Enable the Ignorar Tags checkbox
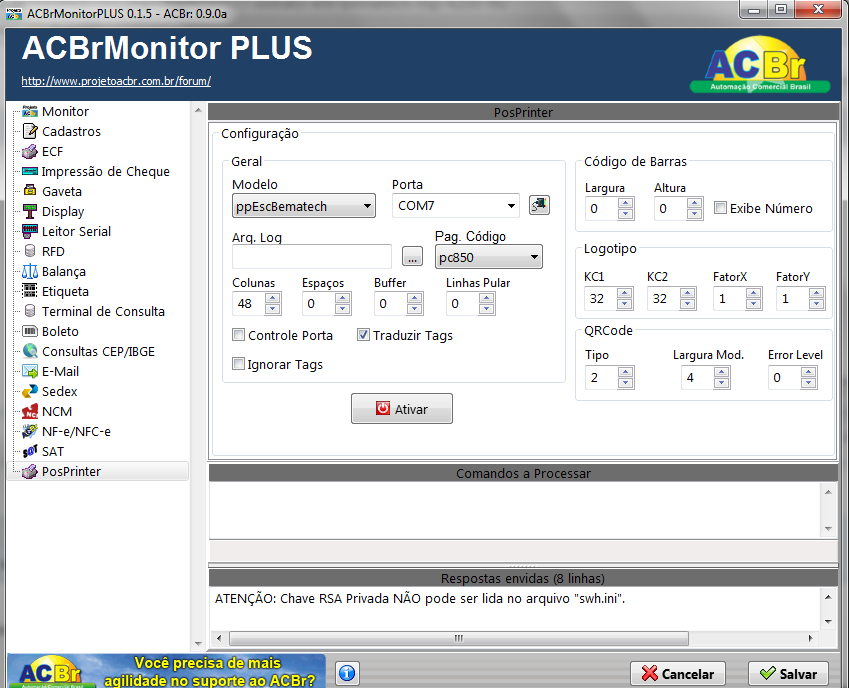The height and width of the screenshot is (688, 849). (238, 364)
